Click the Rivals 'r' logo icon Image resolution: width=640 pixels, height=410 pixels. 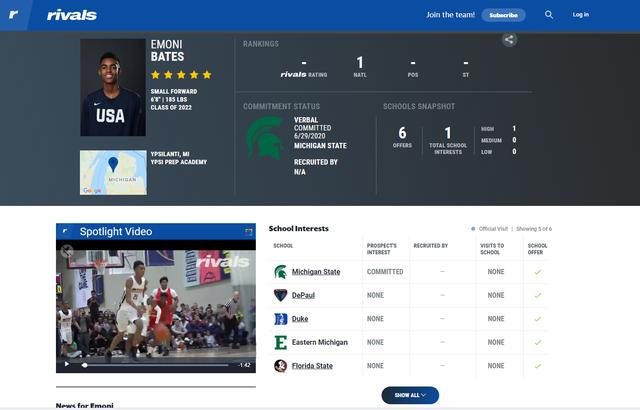coord(13,15)
